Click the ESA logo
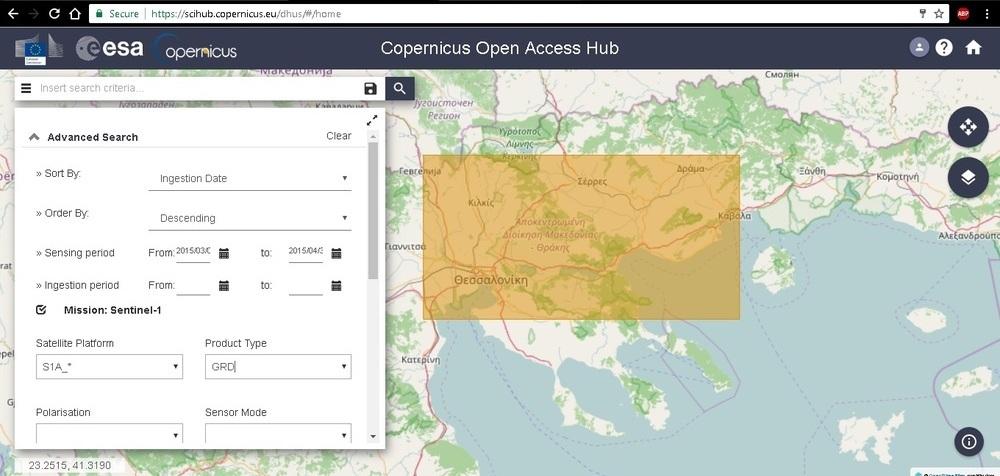Image resolution: width=1000 pixels, height=476 pixels. (109, 48)
